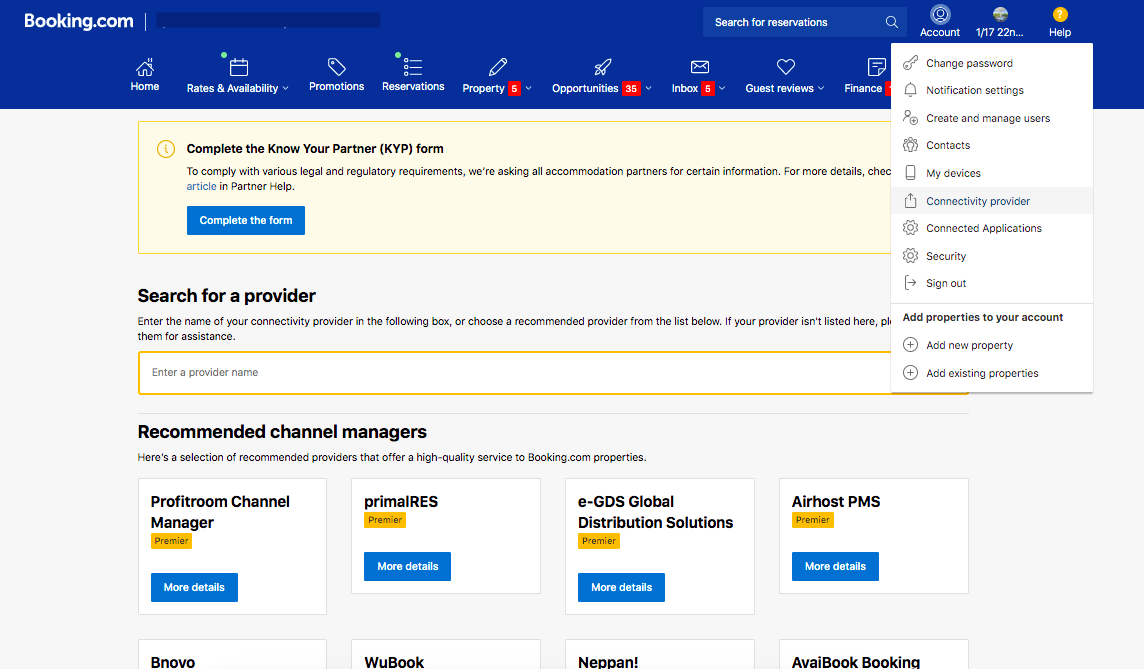The height and width of the screenshot is (669, 1144).
Task: Click the Account profile icon
Action: (x=940, y=14)
